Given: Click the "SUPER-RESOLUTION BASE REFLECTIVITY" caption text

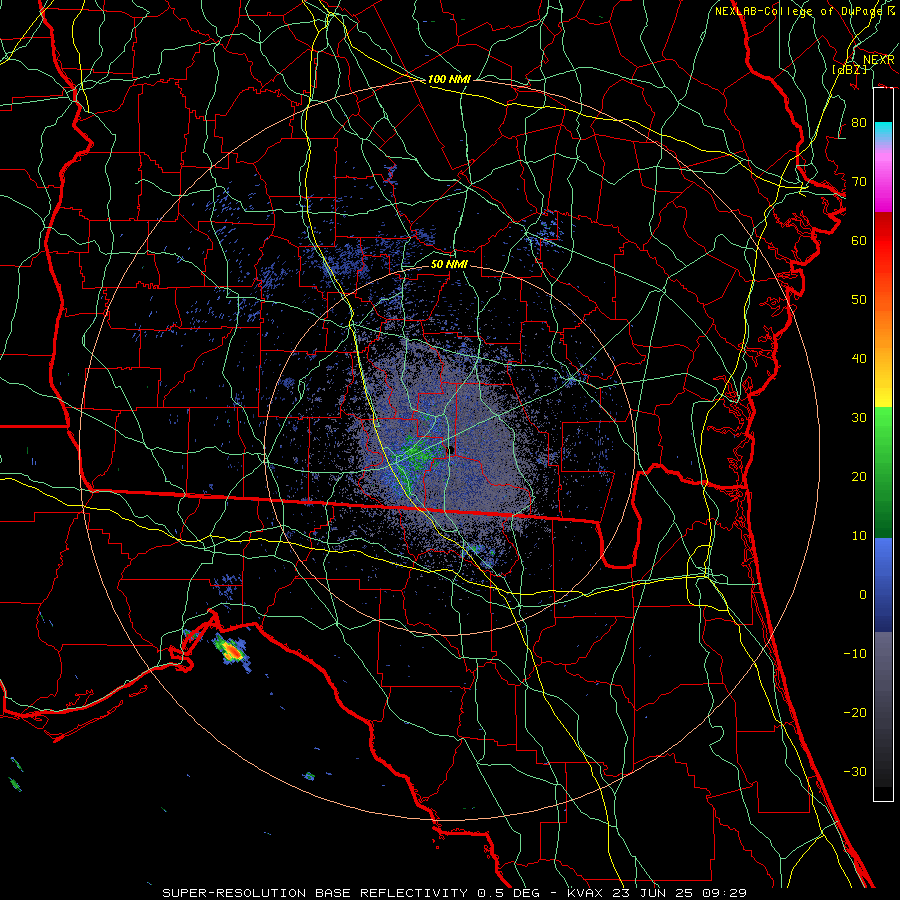Looking at the screenshot, I should pos(315,893).
